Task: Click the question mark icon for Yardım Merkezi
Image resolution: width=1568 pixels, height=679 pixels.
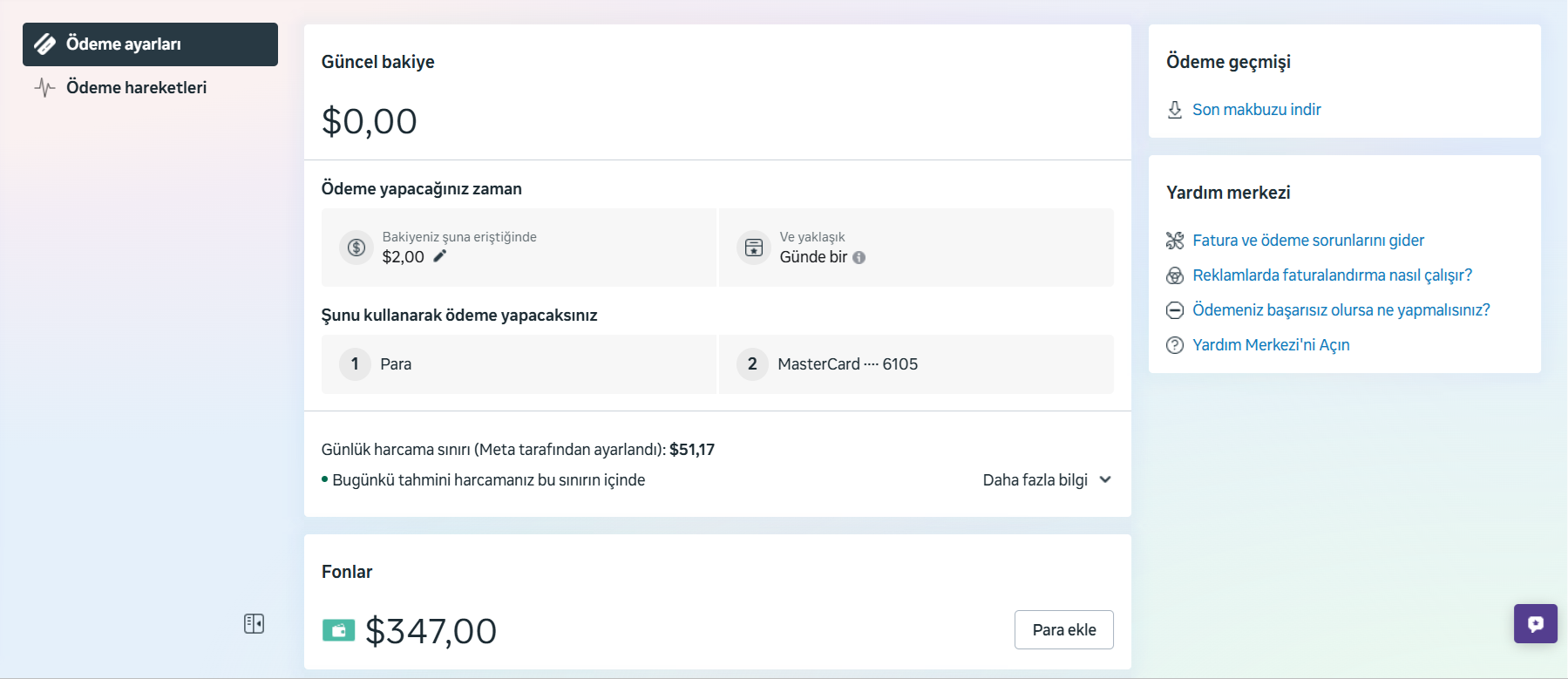Action: [x=1175, y=345]
